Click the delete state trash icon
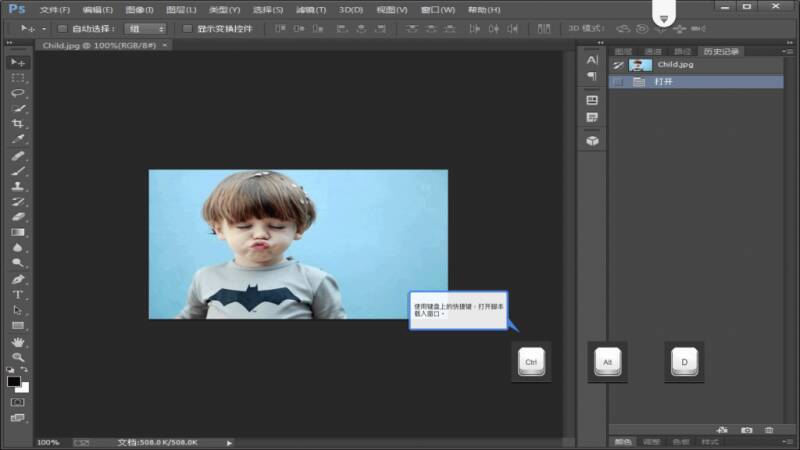This screenshot has width=800, height=450. click(769, 430)
